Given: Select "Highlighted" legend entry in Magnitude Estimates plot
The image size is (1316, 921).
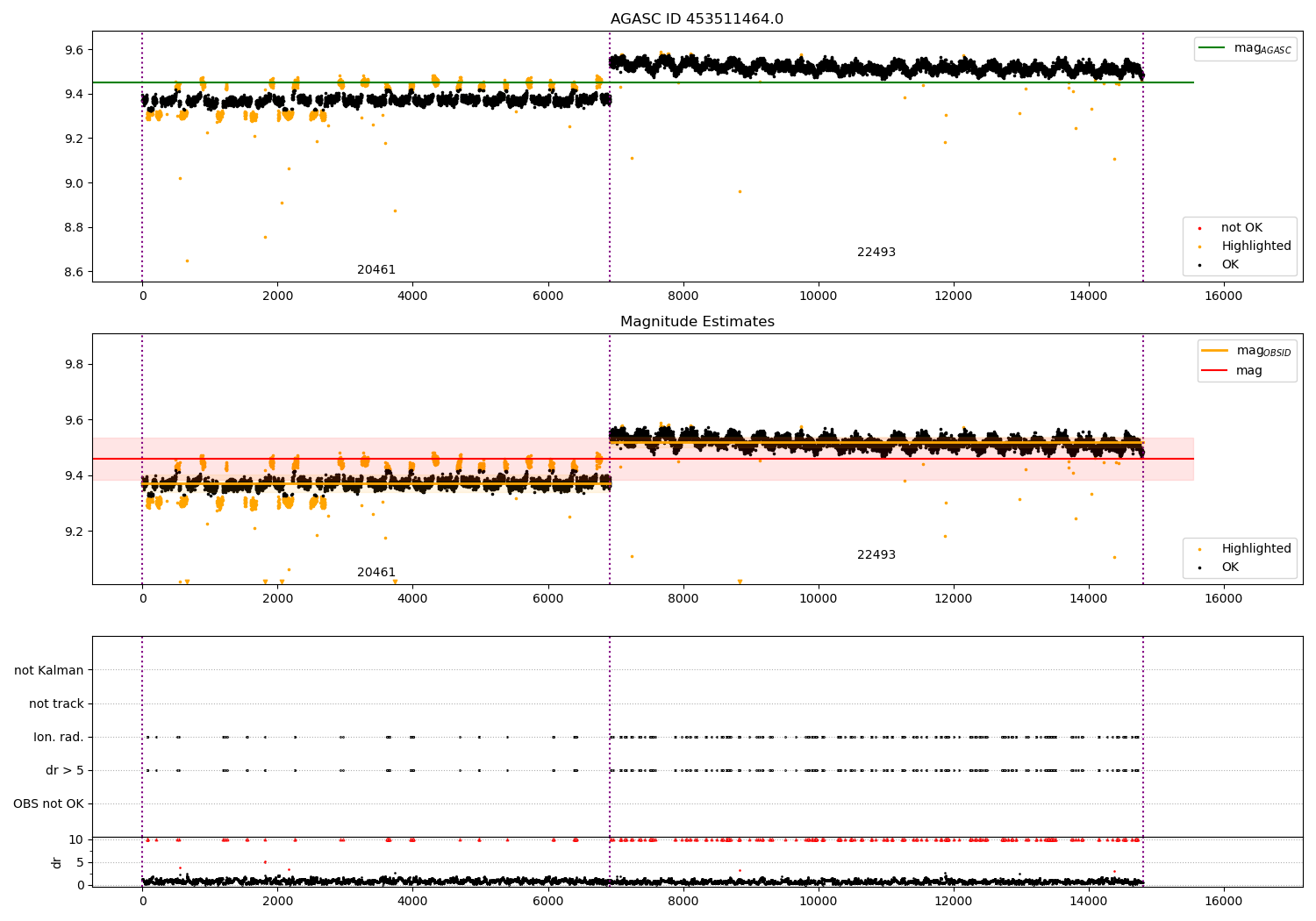Looking at the screenshot, I should [1256, 549].
